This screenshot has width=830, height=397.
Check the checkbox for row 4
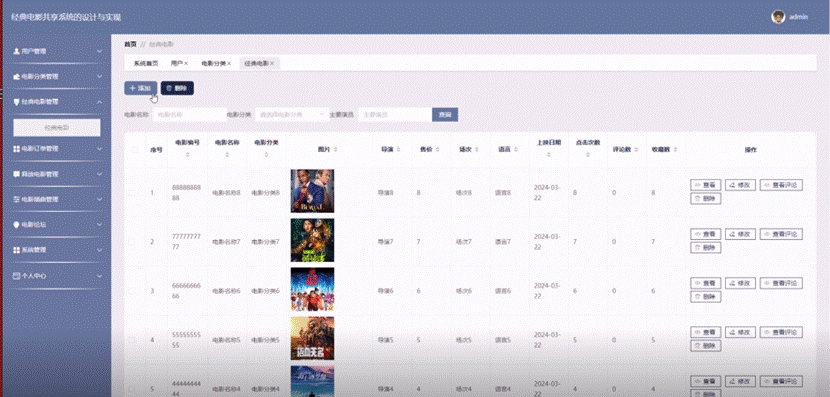click(x=132, y=339)
